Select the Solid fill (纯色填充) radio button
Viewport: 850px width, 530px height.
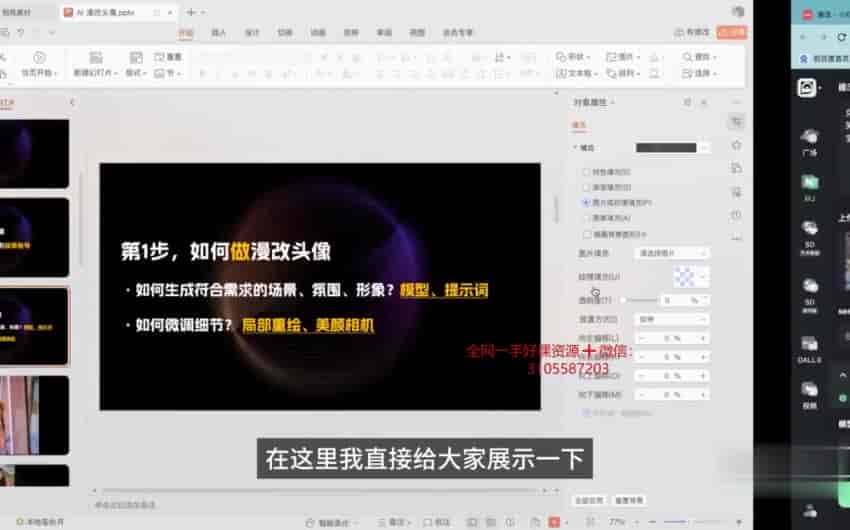click(585, 172)
